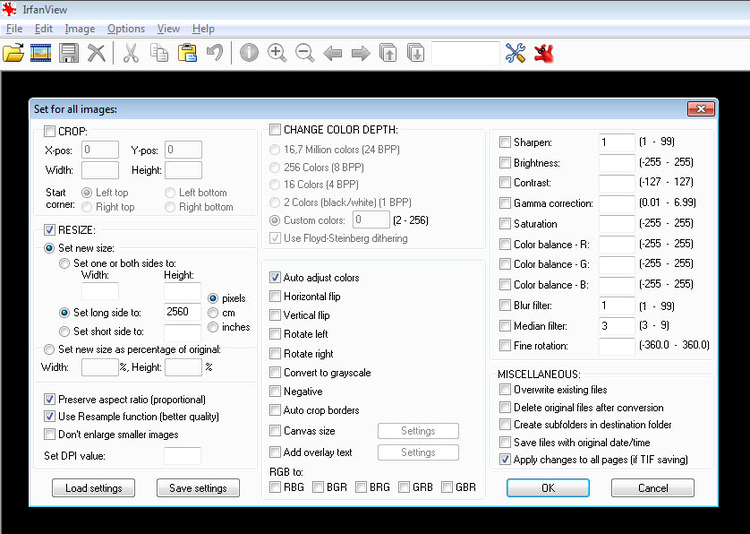Toggle Auto adjust colors checkbox
The height and width of the screenshot is (534, 750).
coord(275,277)
